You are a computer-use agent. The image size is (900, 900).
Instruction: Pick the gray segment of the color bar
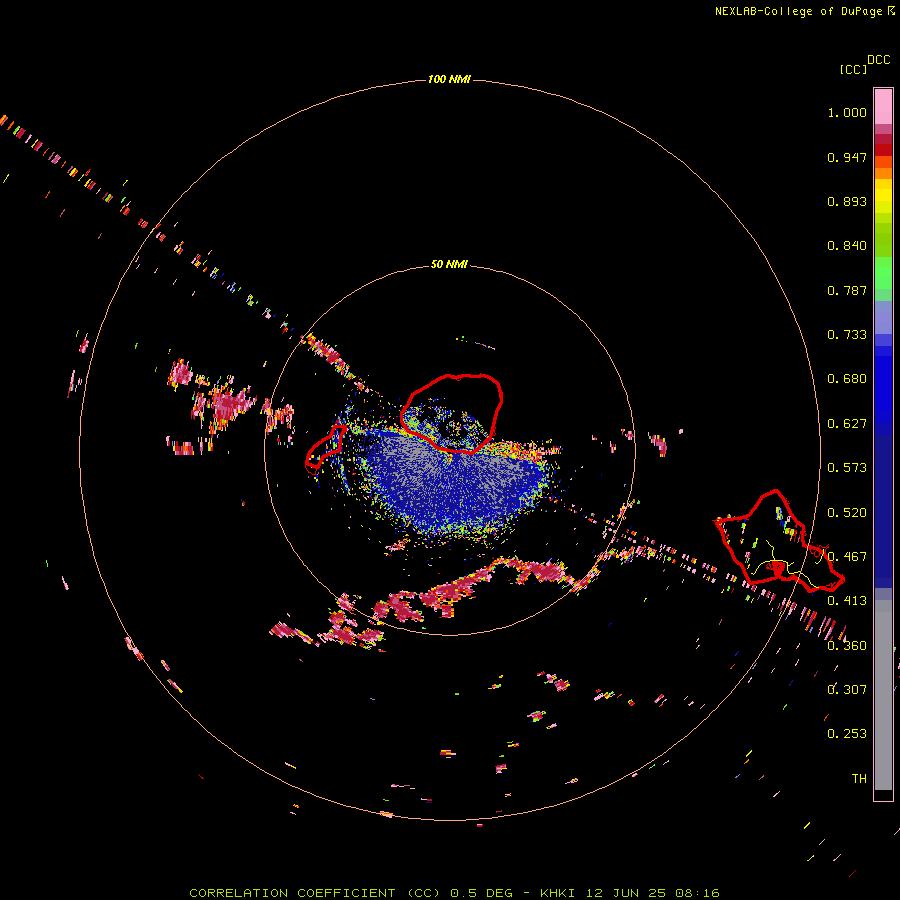883,695
